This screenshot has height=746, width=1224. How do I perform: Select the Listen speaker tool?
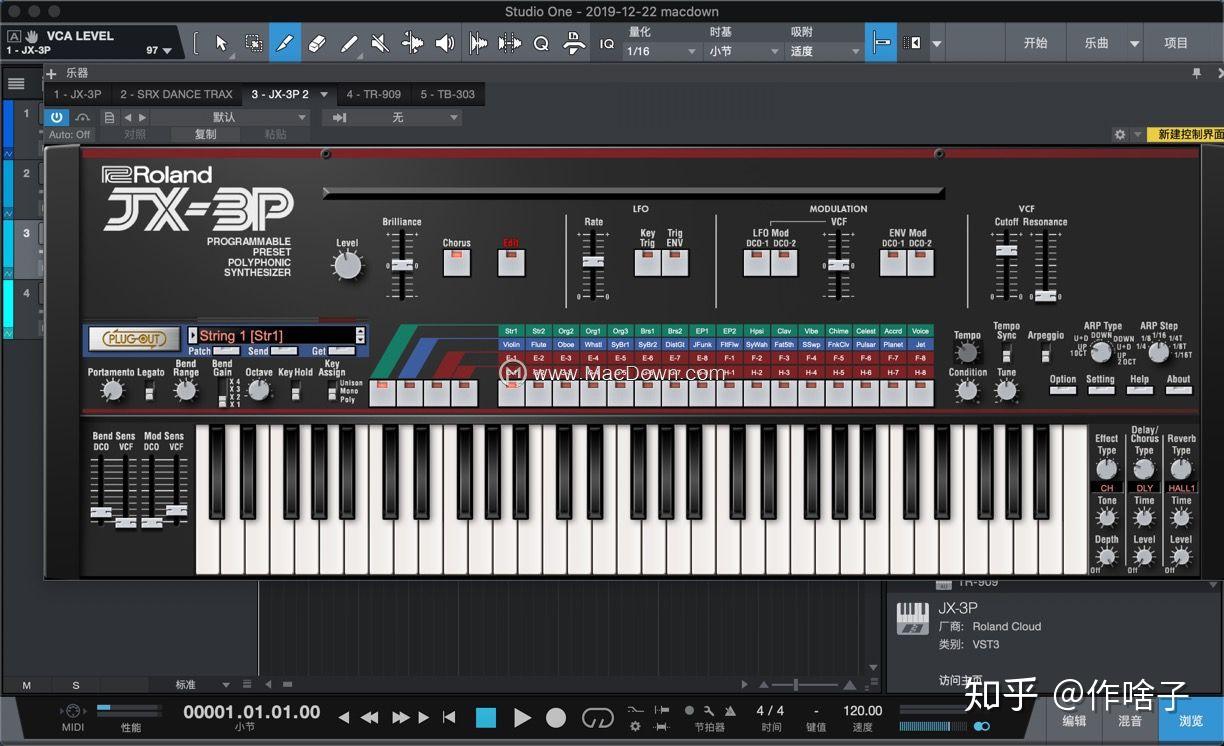pyautogui.click(x=445, y=43)
